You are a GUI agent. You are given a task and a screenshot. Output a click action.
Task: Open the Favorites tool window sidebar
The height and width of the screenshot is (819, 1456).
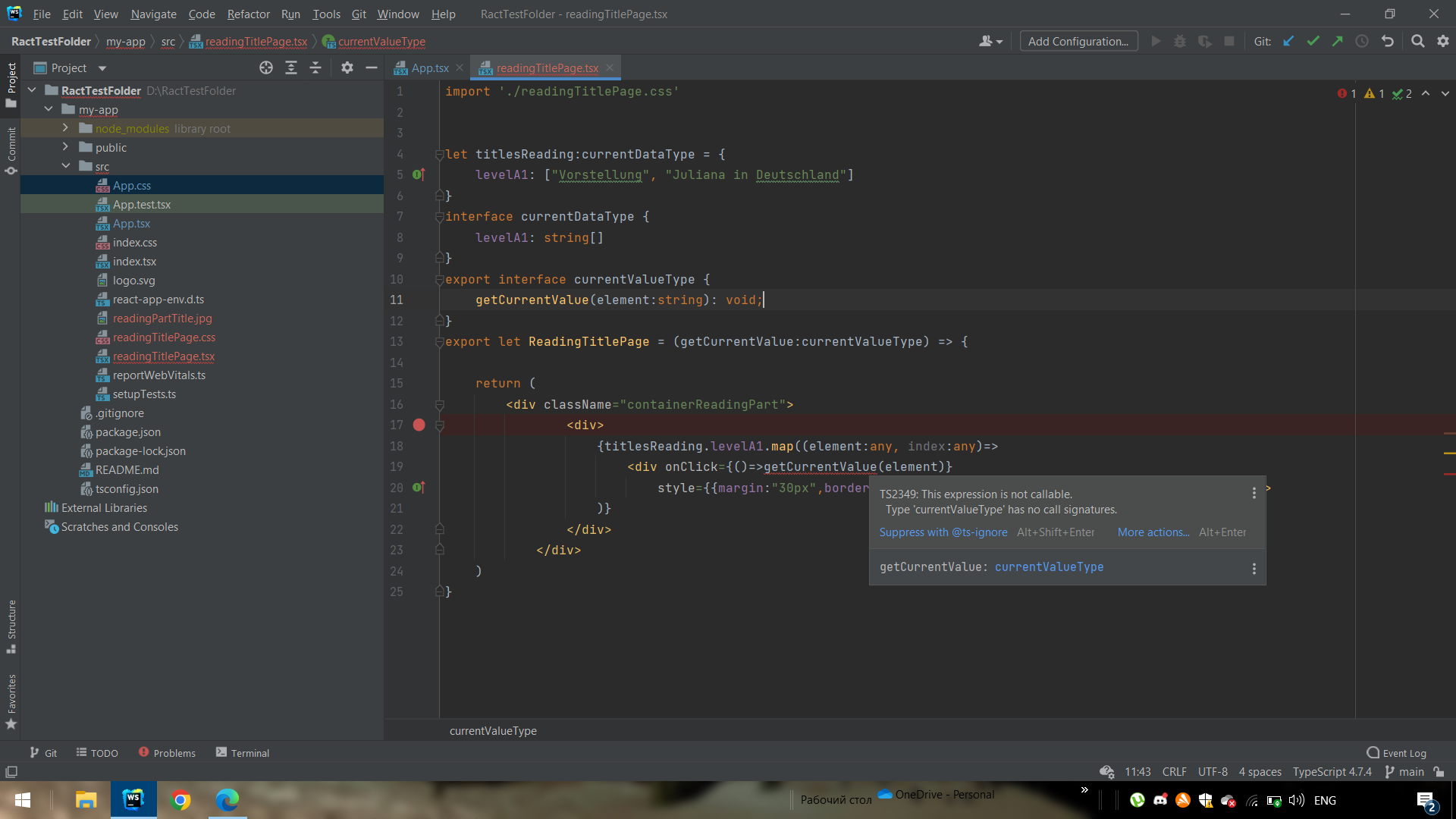tap(11, 701)
